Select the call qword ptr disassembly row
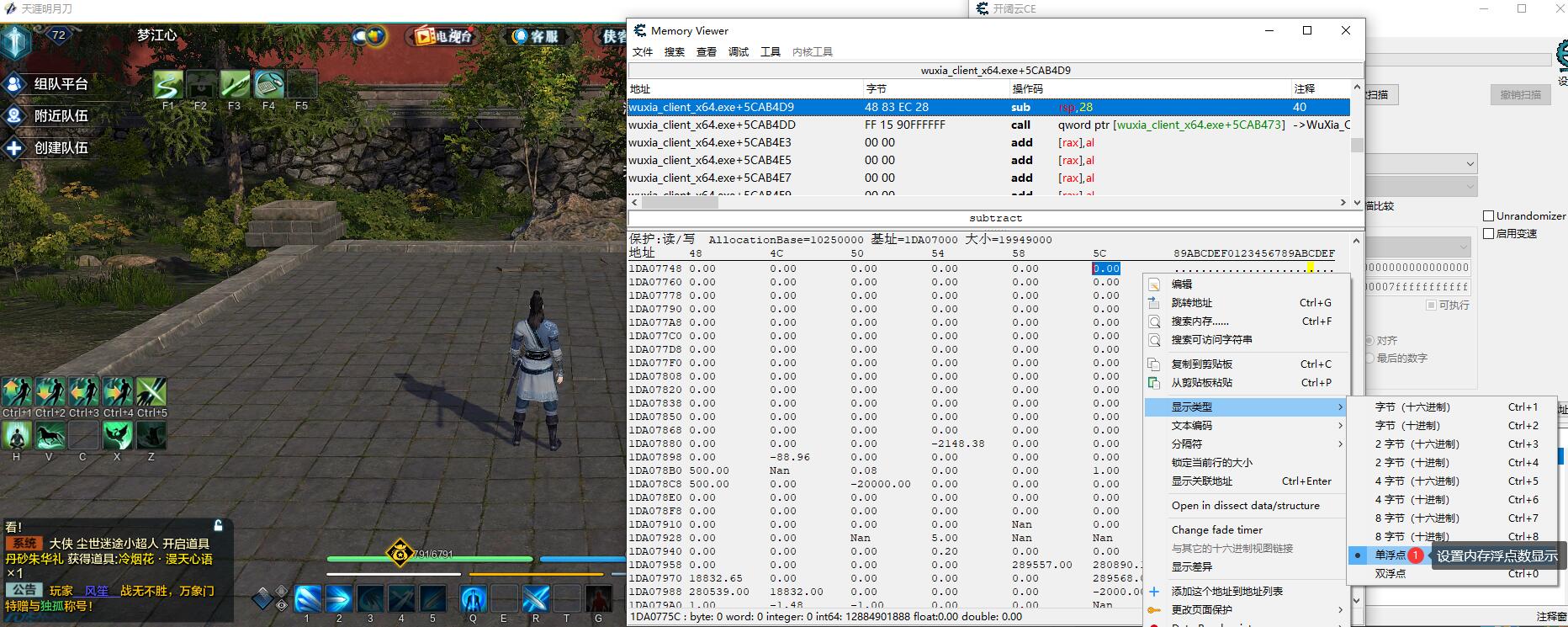Image resolution: width=1568 pixels, height=627 pixels. coord(988,125)
